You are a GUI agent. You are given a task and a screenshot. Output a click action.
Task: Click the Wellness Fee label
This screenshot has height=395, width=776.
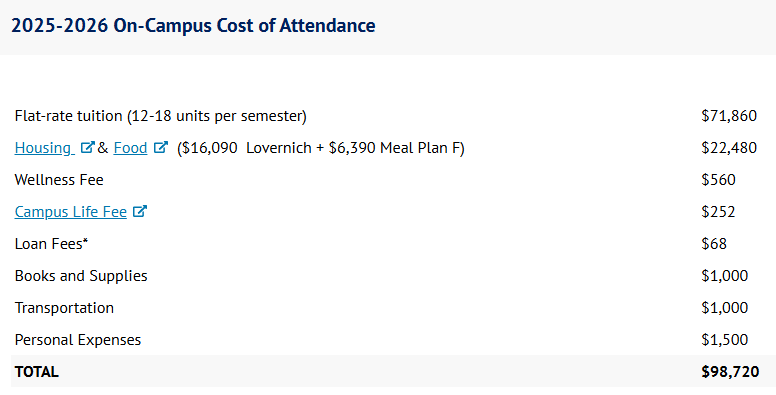59,180
